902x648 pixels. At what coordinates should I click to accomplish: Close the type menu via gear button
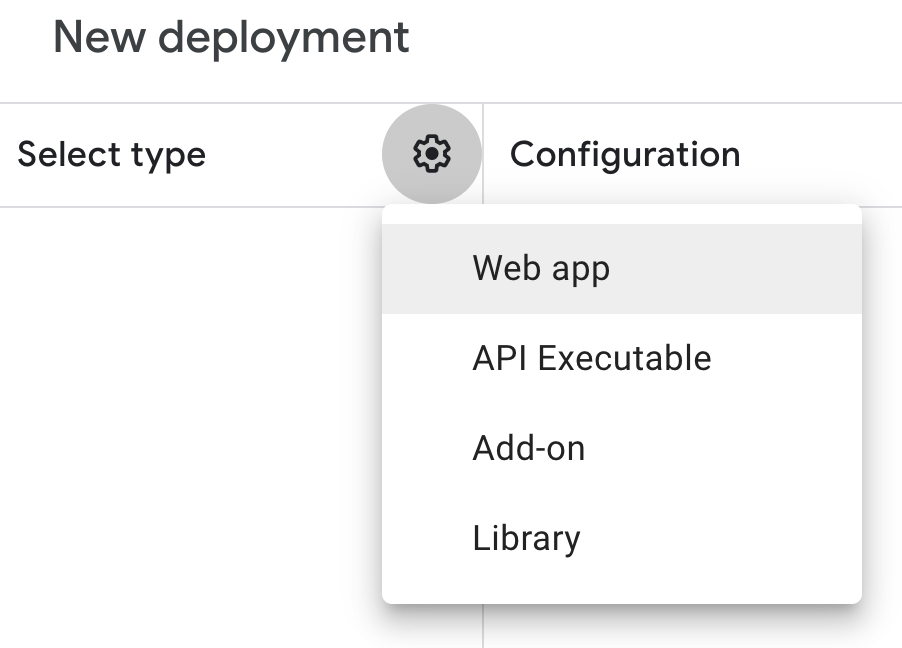click(431, 154)
